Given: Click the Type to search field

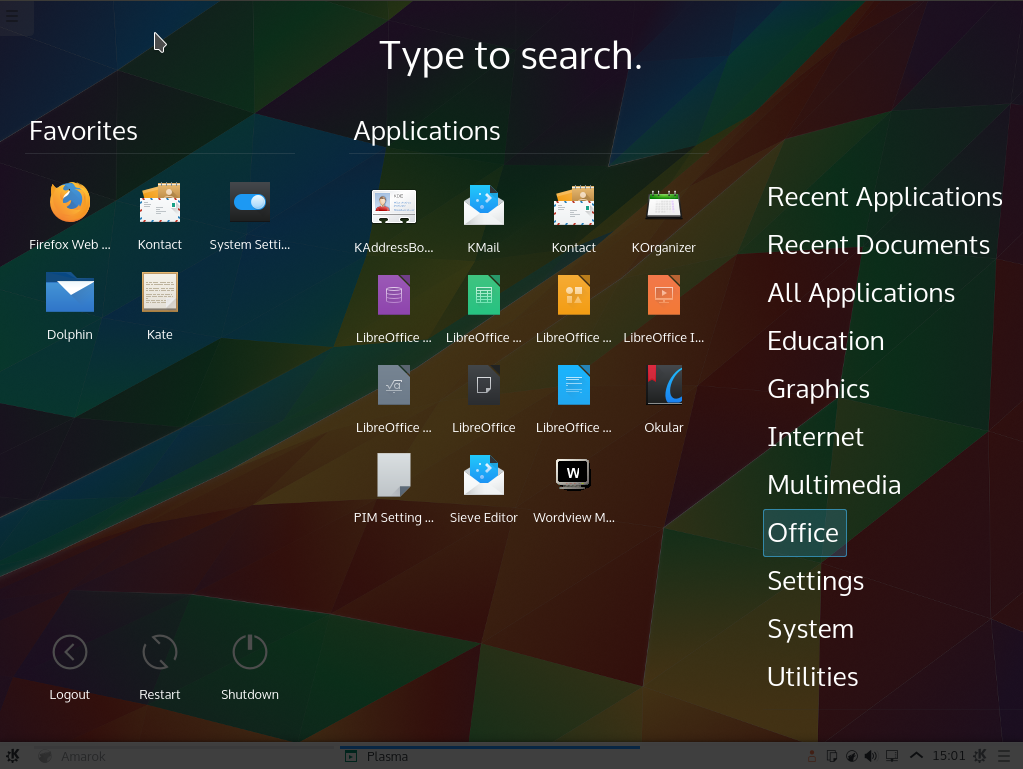Looking at the screenshot, I should 511,55.
